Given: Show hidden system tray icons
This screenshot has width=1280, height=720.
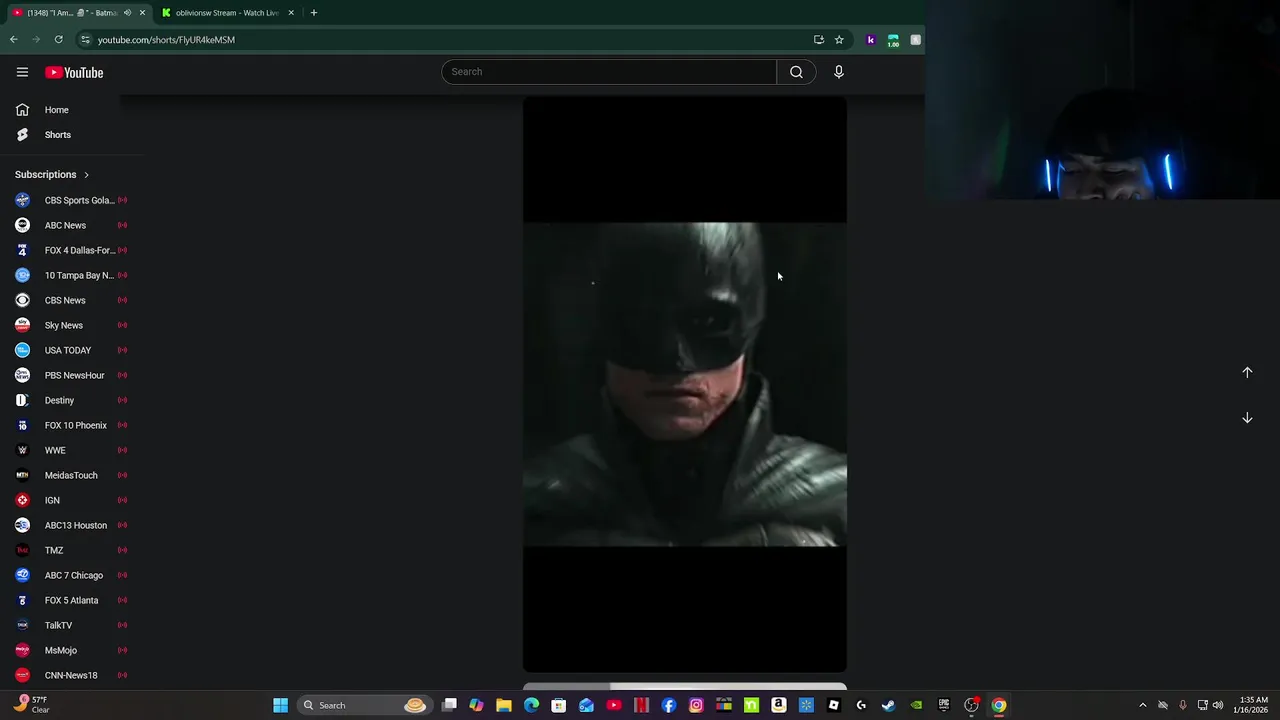Looking at the screenshot, I should tap(1143, 705).
